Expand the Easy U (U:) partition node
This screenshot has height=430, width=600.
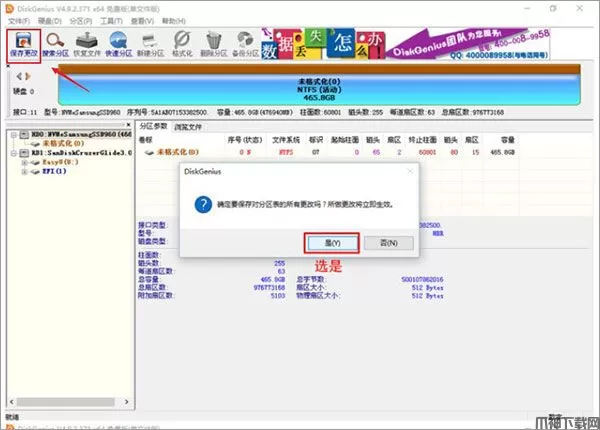point(24,162)
